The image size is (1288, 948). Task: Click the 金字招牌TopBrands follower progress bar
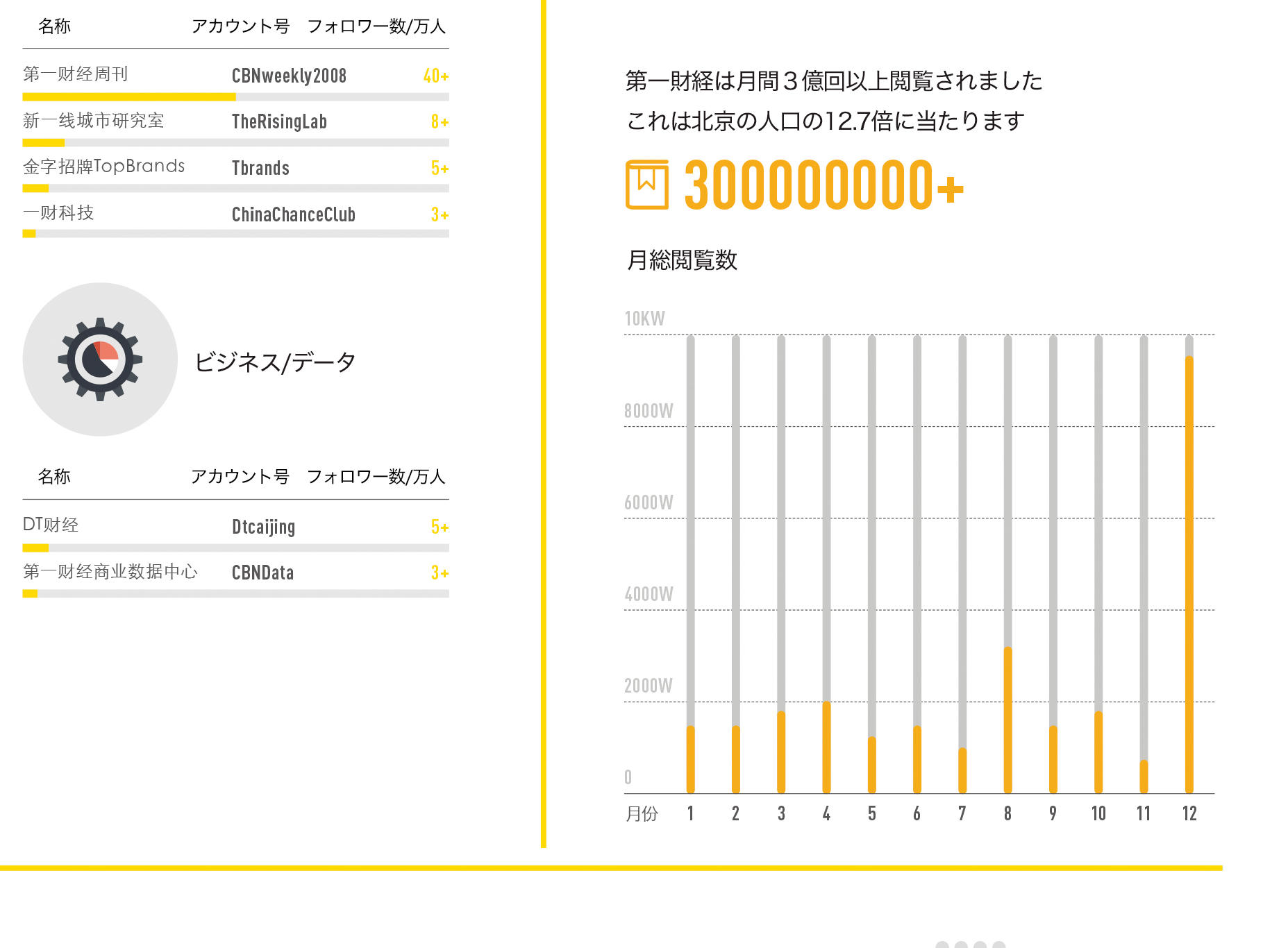coord(235,189)
